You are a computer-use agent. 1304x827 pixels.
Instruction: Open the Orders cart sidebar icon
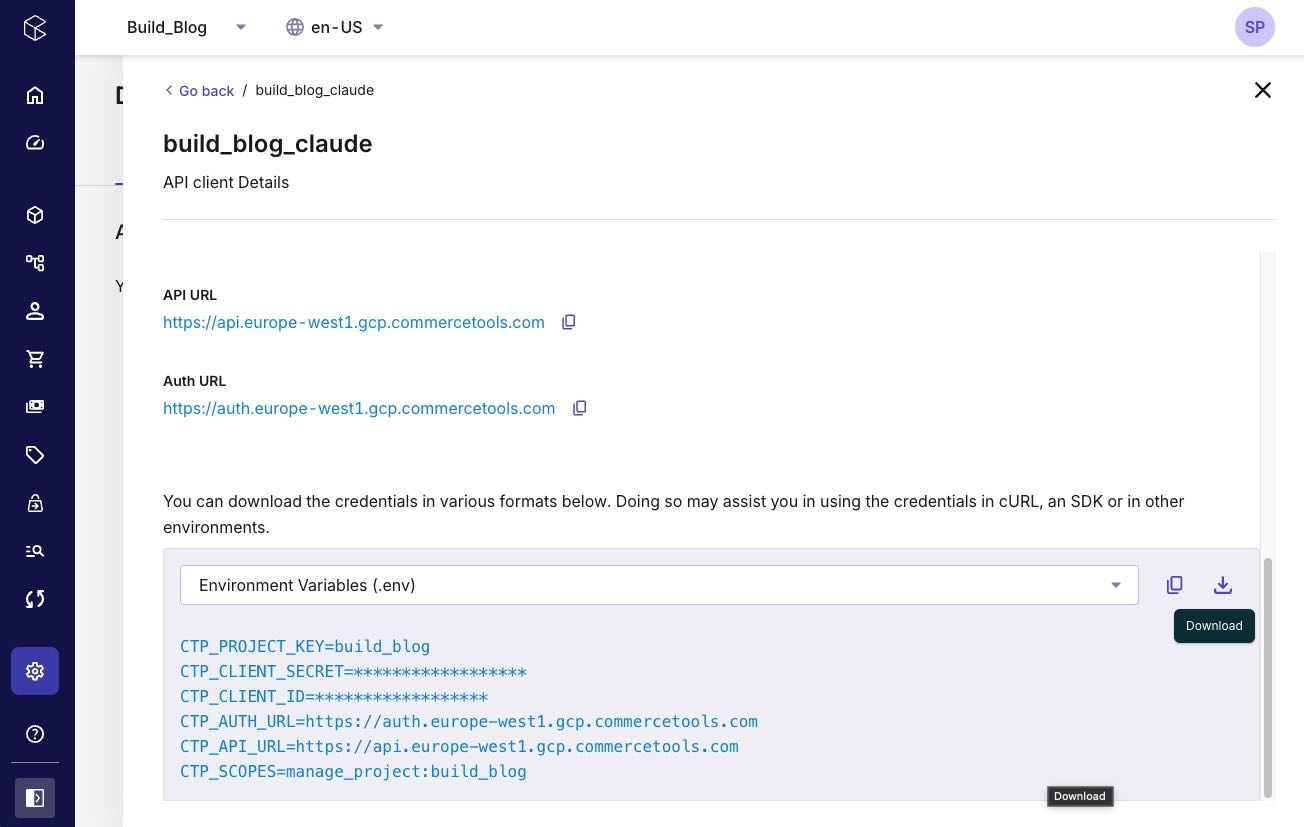coord(35,359)
